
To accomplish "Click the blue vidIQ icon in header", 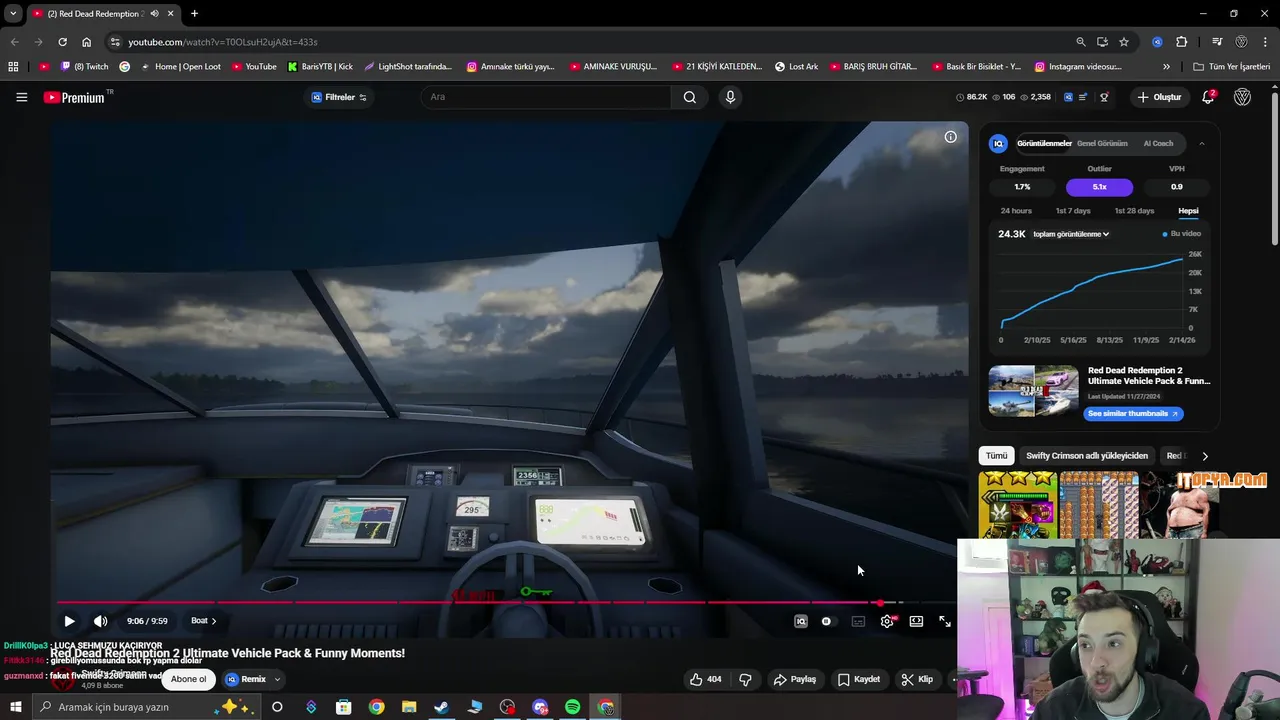I will [x=1068, y=97].
